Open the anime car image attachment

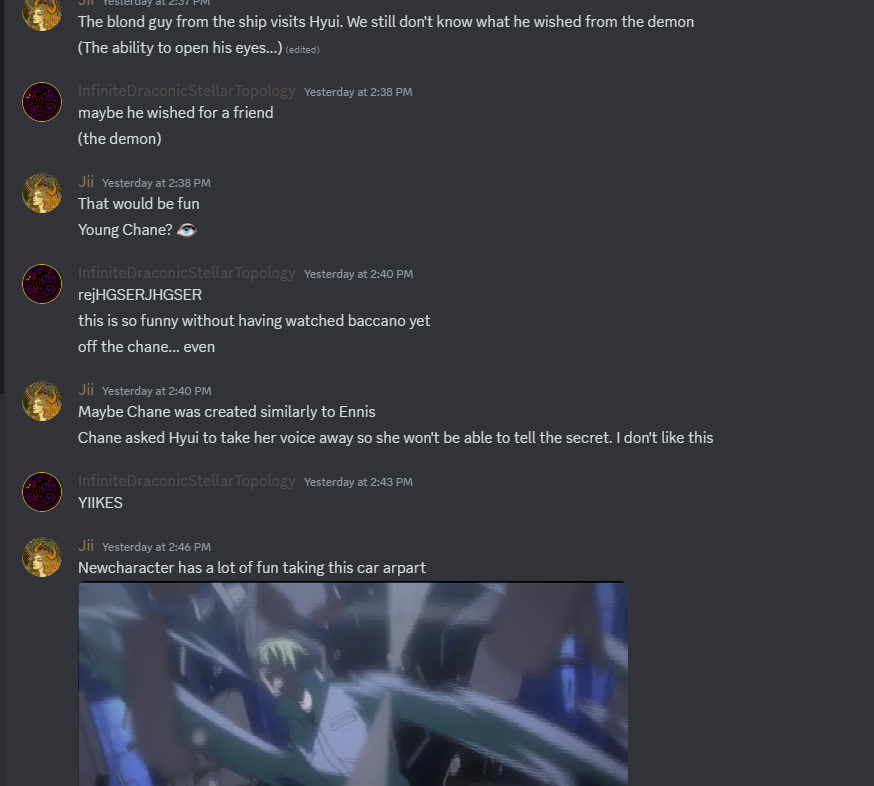353,683
